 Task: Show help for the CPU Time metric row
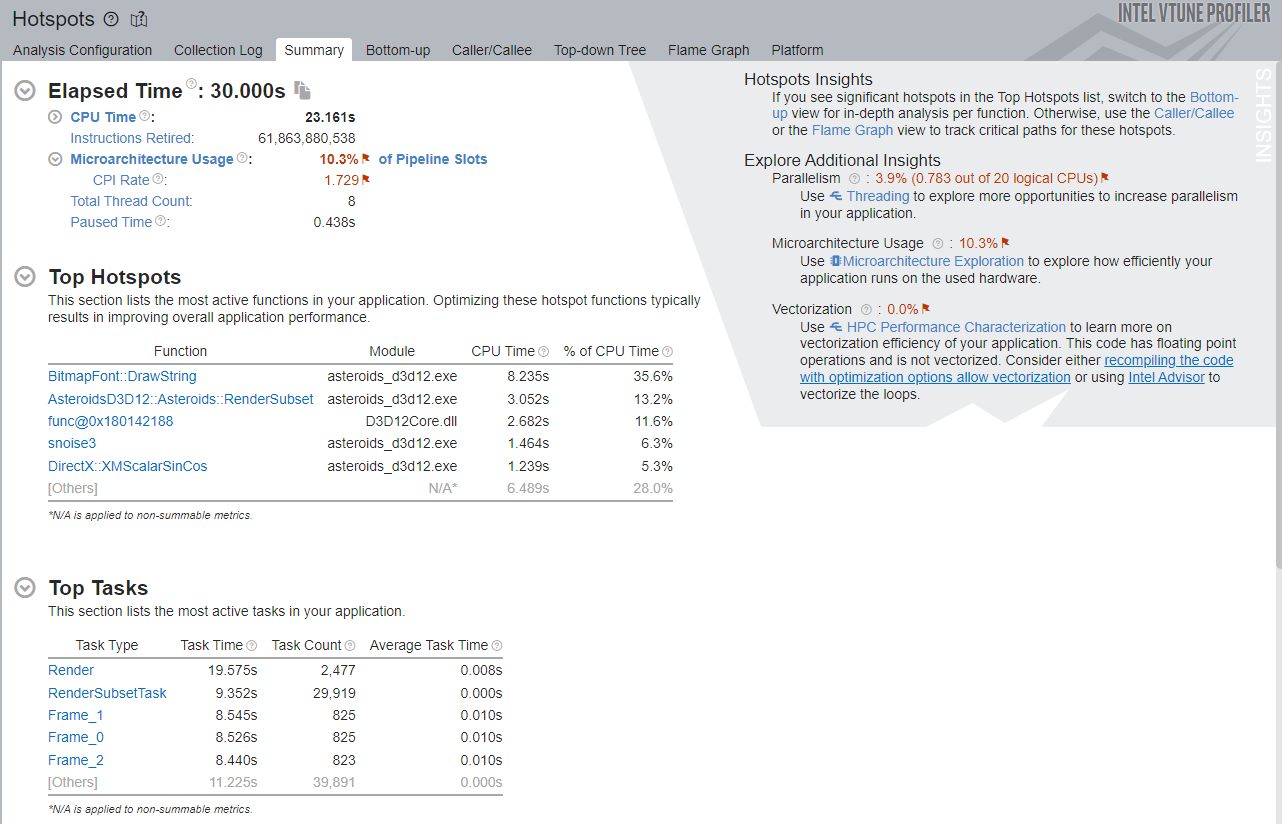[144, 116]
